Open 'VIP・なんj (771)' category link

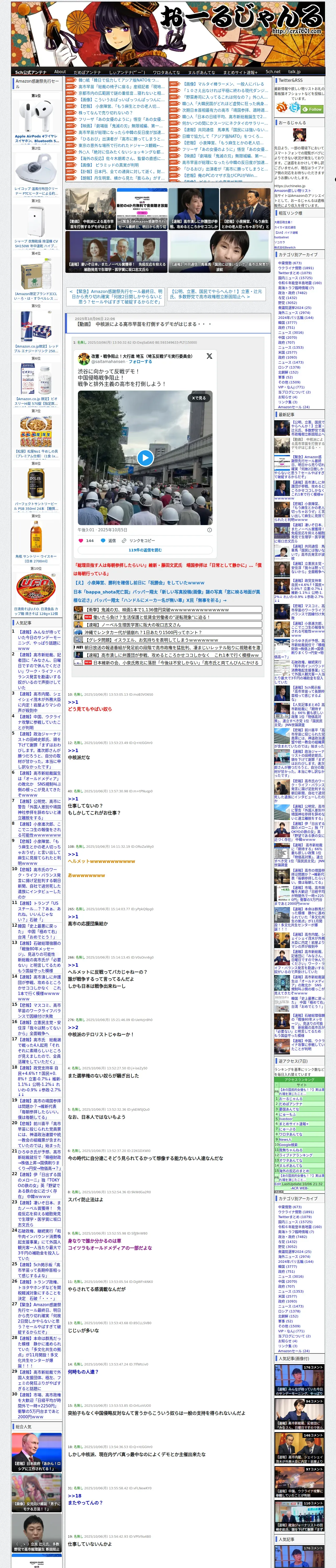(291, 387)
